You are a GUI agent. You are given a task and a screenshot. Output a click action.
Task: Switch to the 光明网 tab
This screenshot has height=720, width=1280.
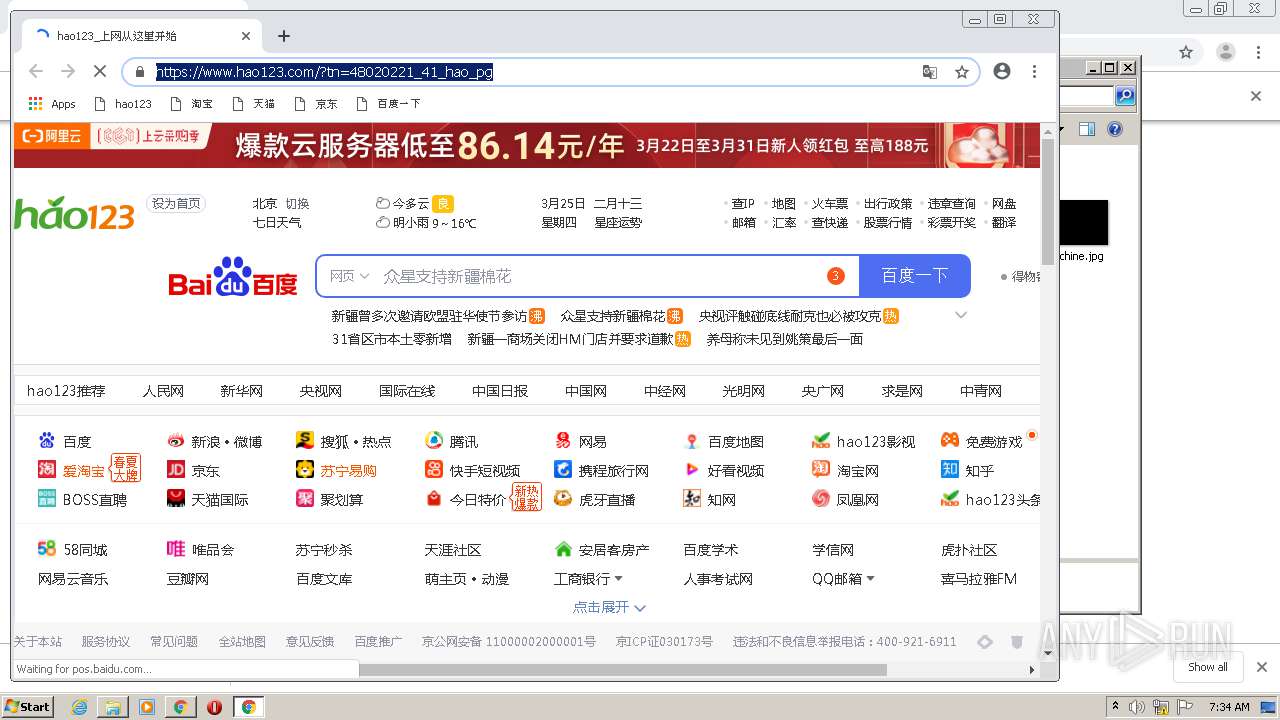[743, 391]
